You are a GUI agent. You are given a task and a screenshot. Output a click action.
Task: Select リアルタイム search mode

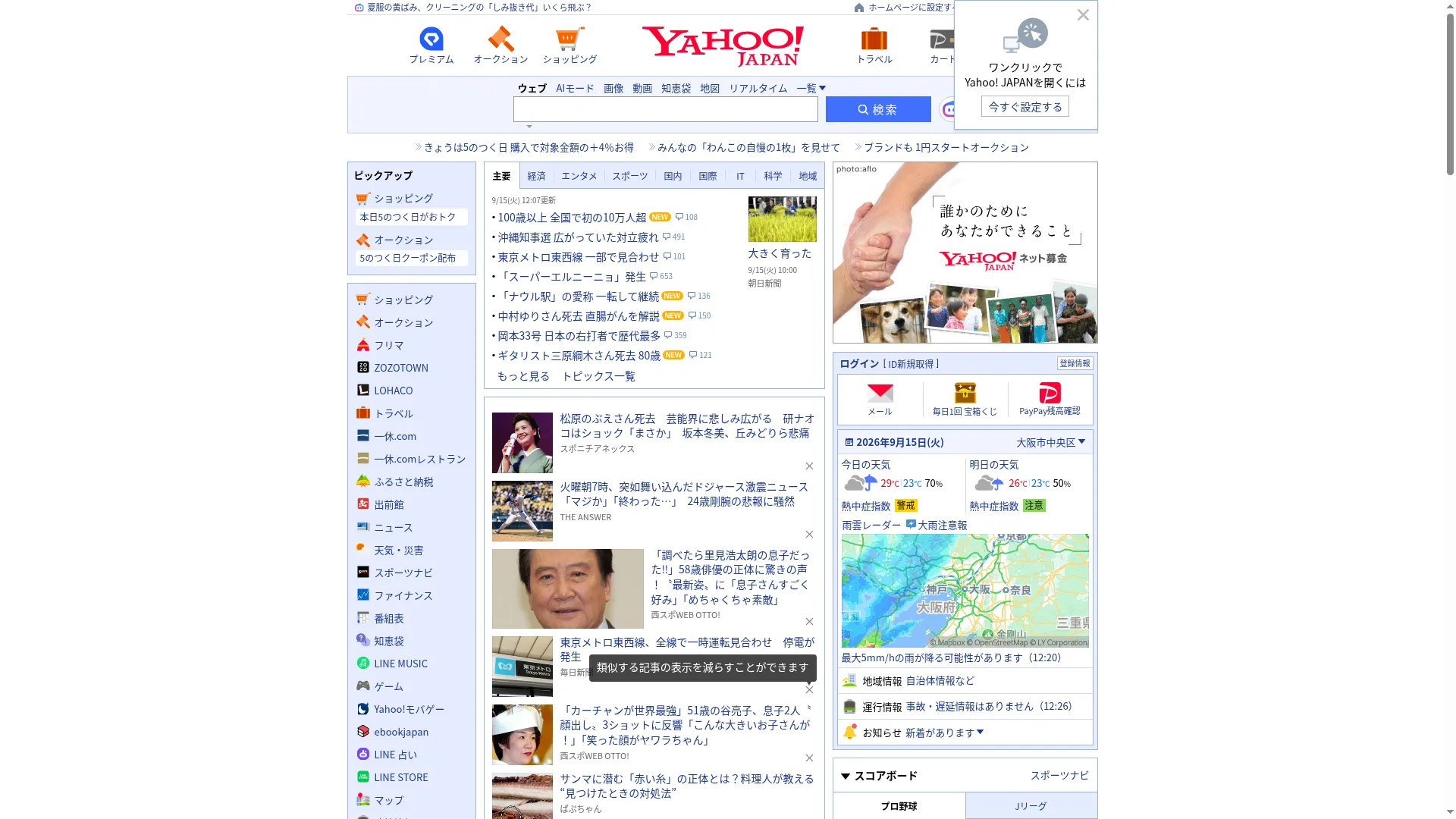(x=758, y=88)
